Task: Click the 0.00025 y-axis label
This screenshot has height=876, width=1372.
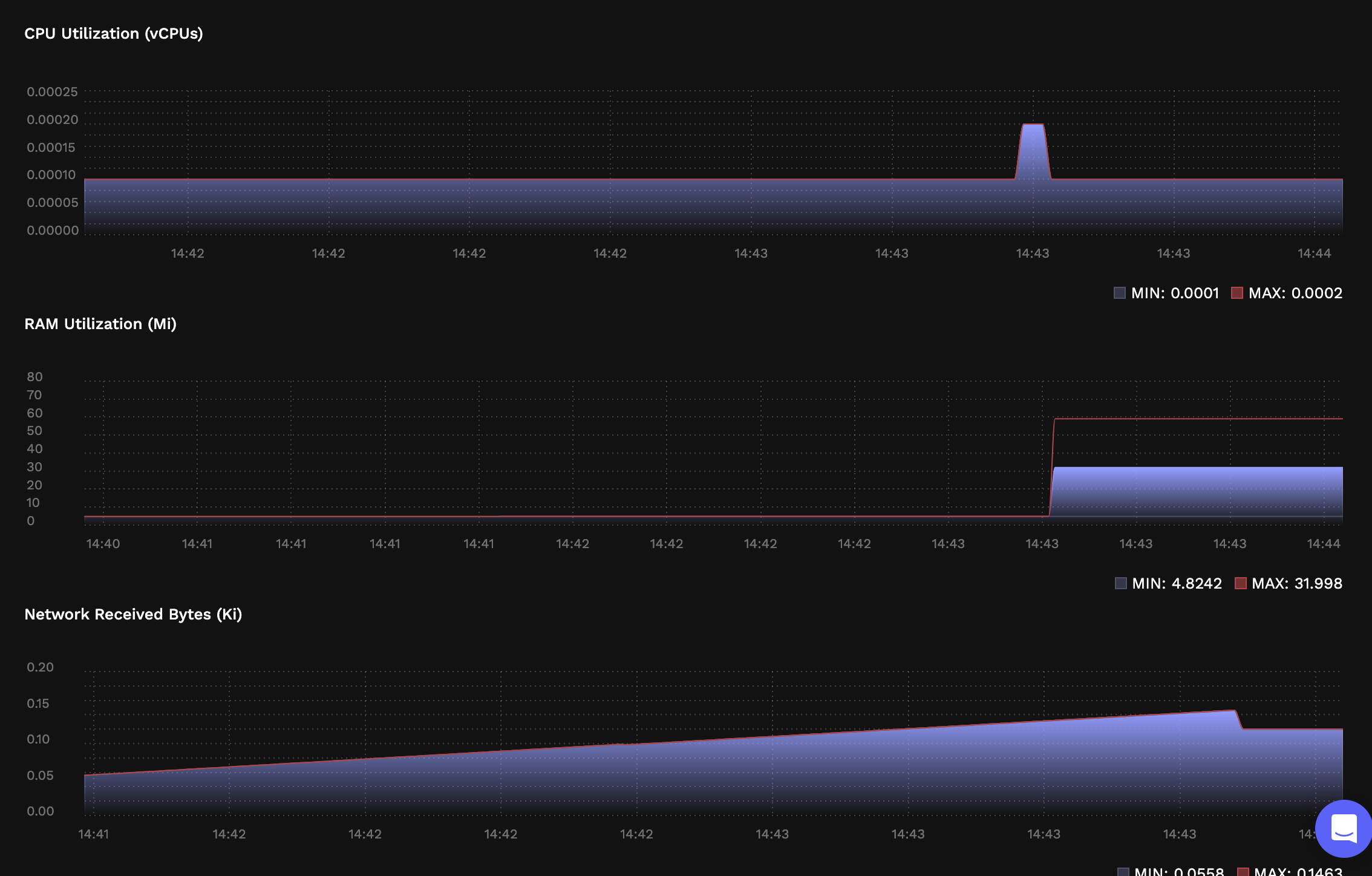Action: tap(52, 92)
